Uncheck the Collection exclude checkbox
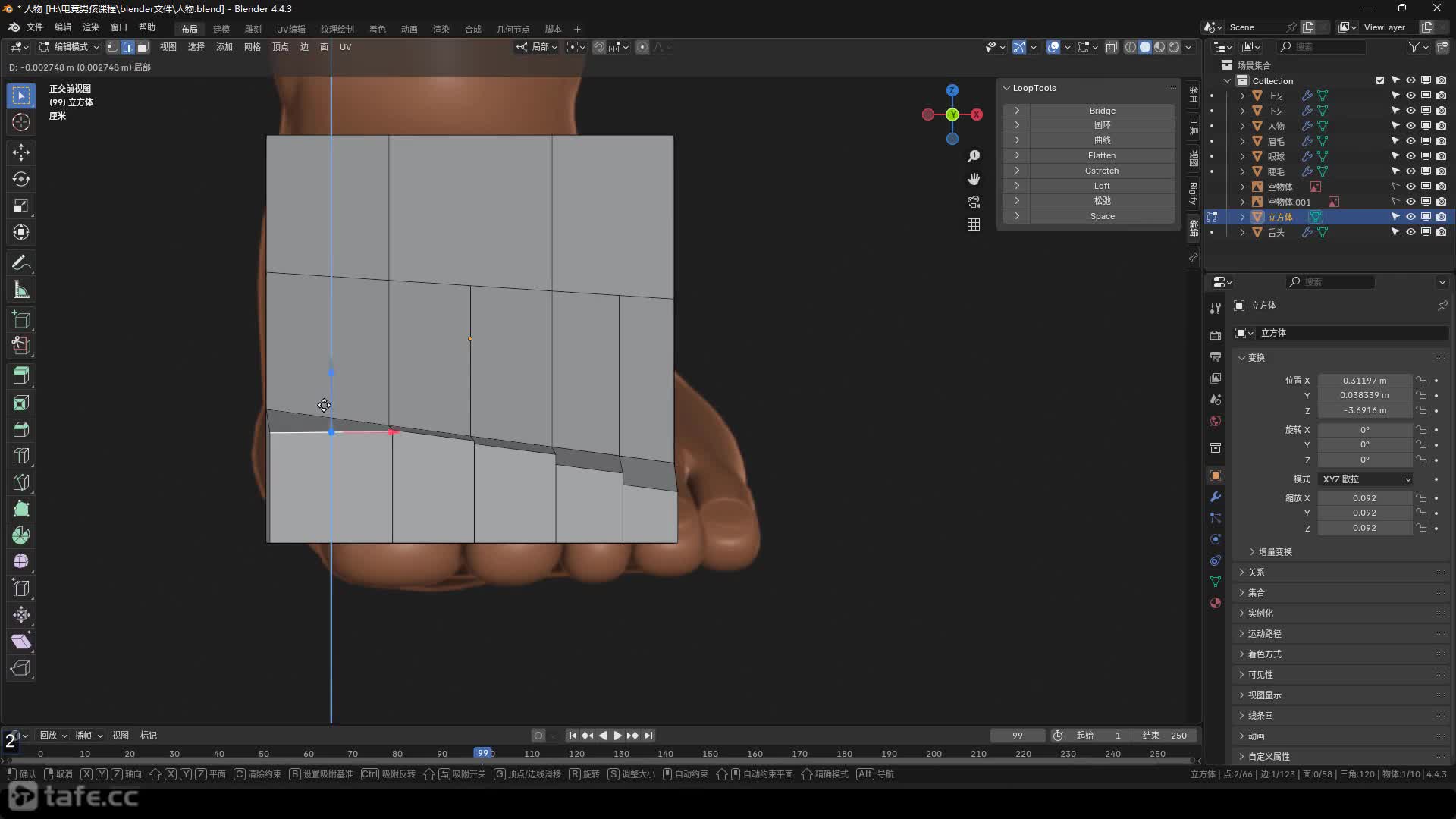Screen dimensions: 1456x819 tap(1380, 80)
